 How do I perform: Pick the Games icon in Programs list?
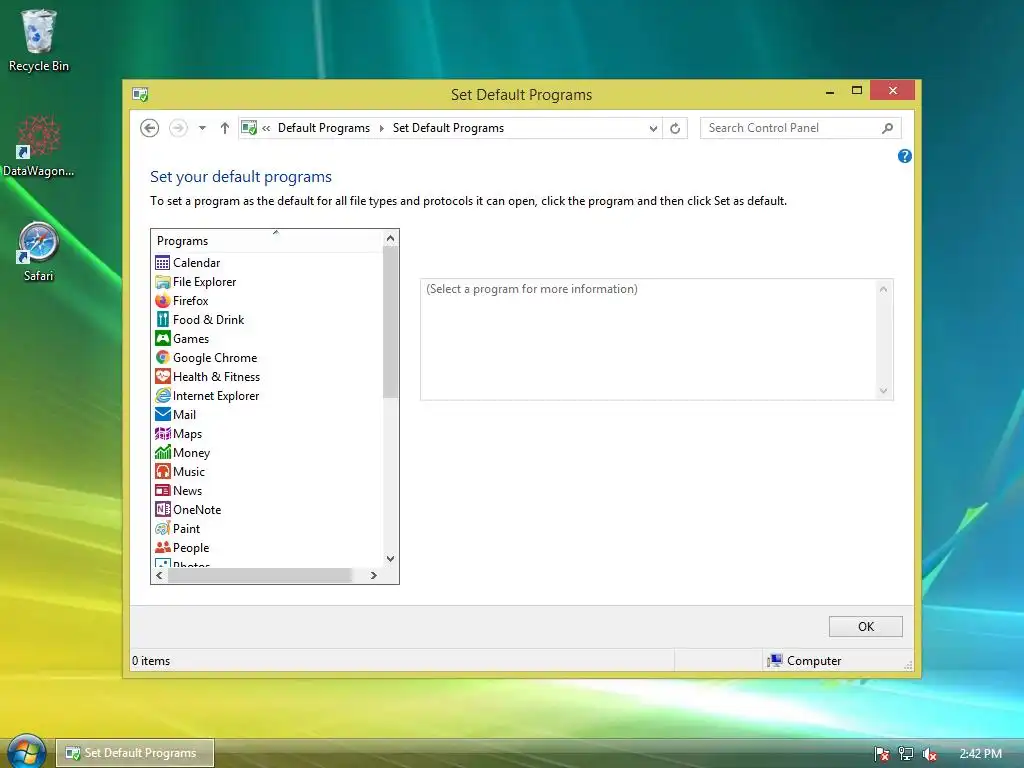coord(163,339)
